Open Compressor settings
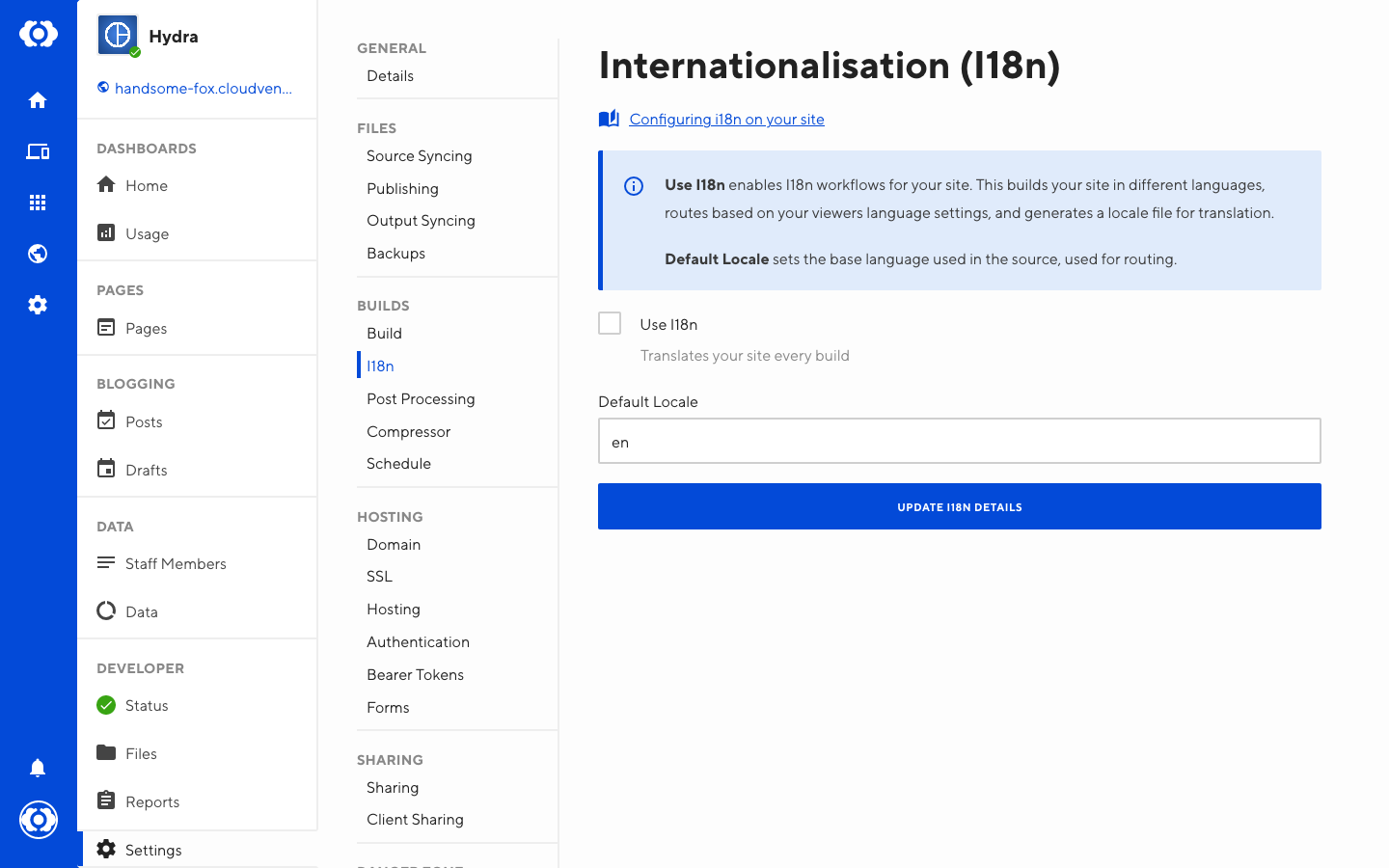This screenshot has width=1389, height=868. point(408,432)
